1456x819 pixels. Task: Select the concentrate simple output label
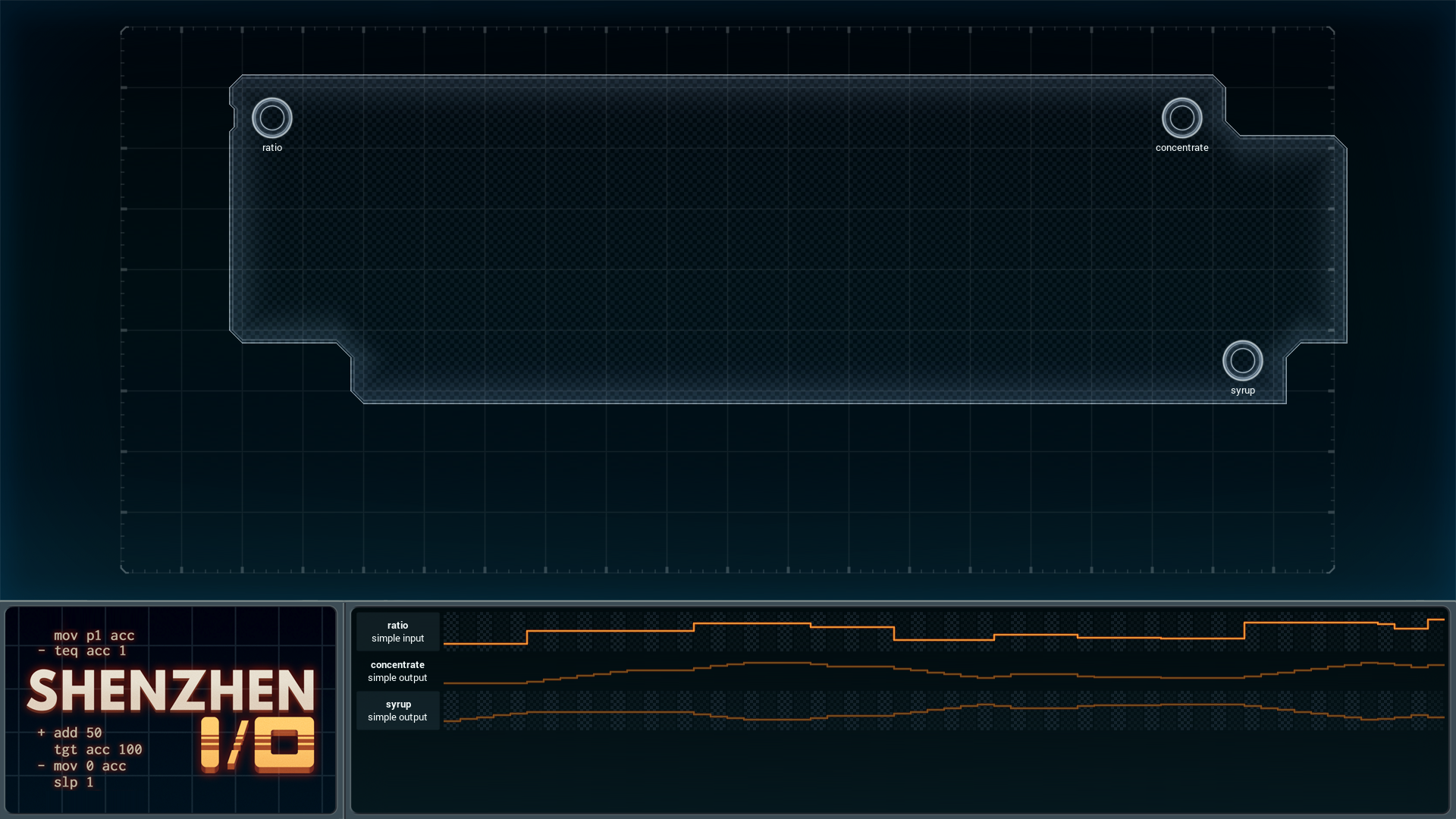(x=398, y=671)
